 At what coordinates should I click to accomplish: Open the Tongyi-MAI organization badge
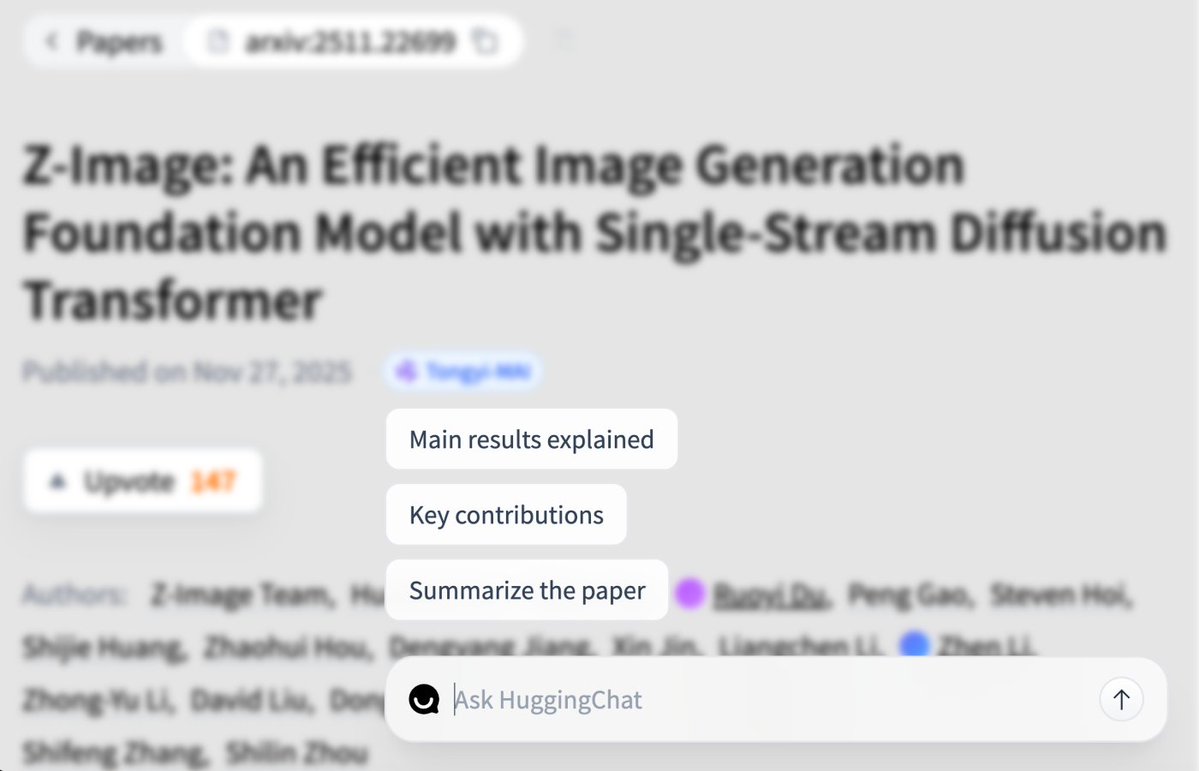[465, 372]
